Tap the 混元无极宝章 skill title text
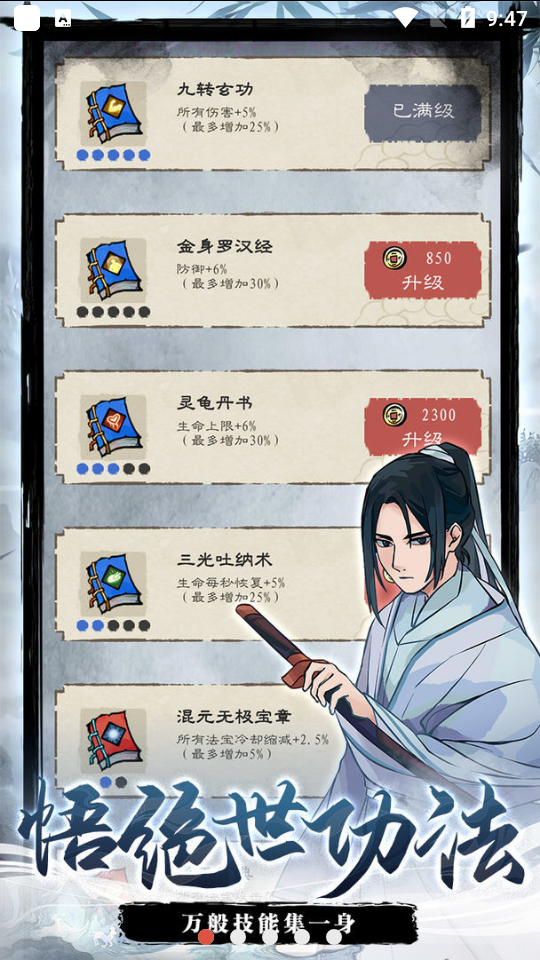This screenshot has height=960, width=540. (234, 716)
